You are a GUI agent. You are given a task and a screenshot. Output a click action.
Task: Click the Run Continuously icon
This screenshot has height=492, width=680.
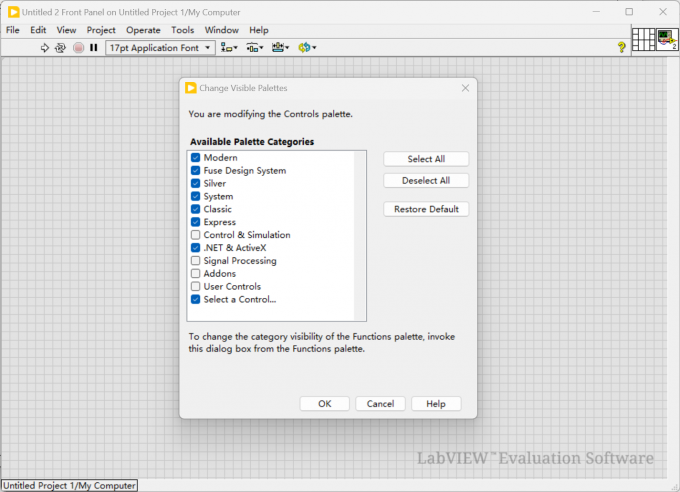pos(60,48)
